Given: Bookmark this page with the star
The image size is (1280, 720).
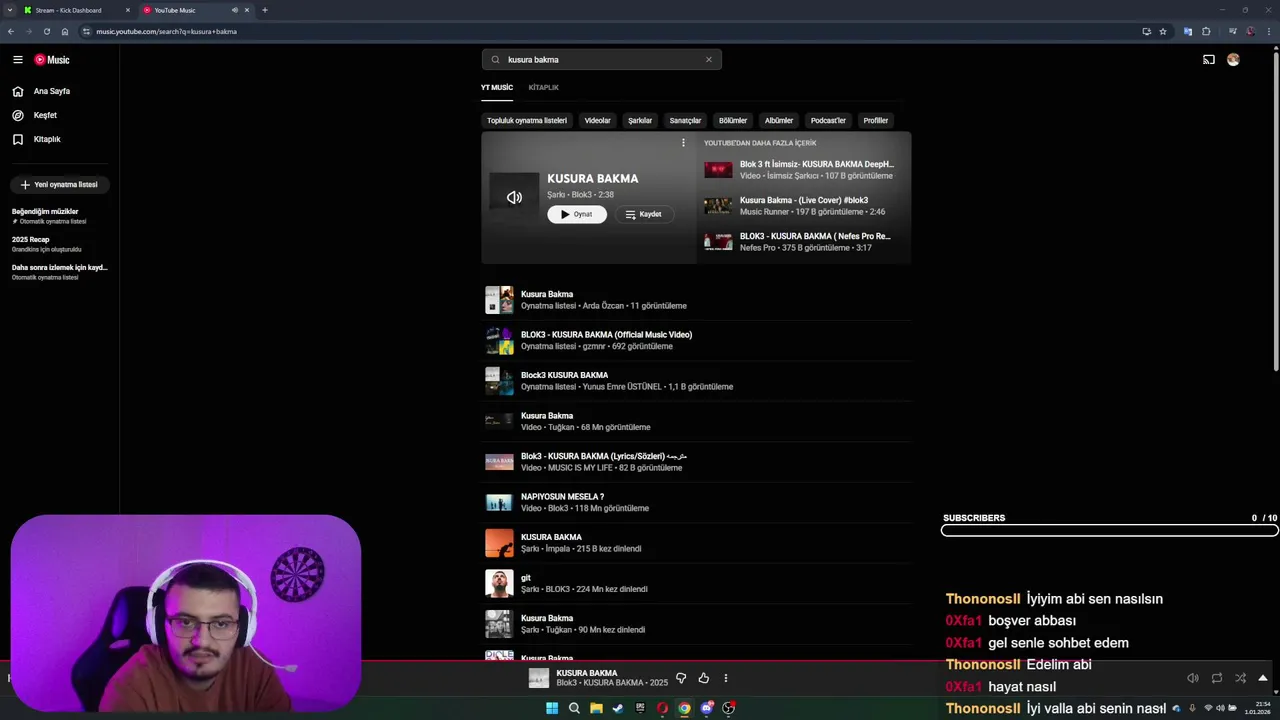Looking at the screenshot, I should point(1162,31).
